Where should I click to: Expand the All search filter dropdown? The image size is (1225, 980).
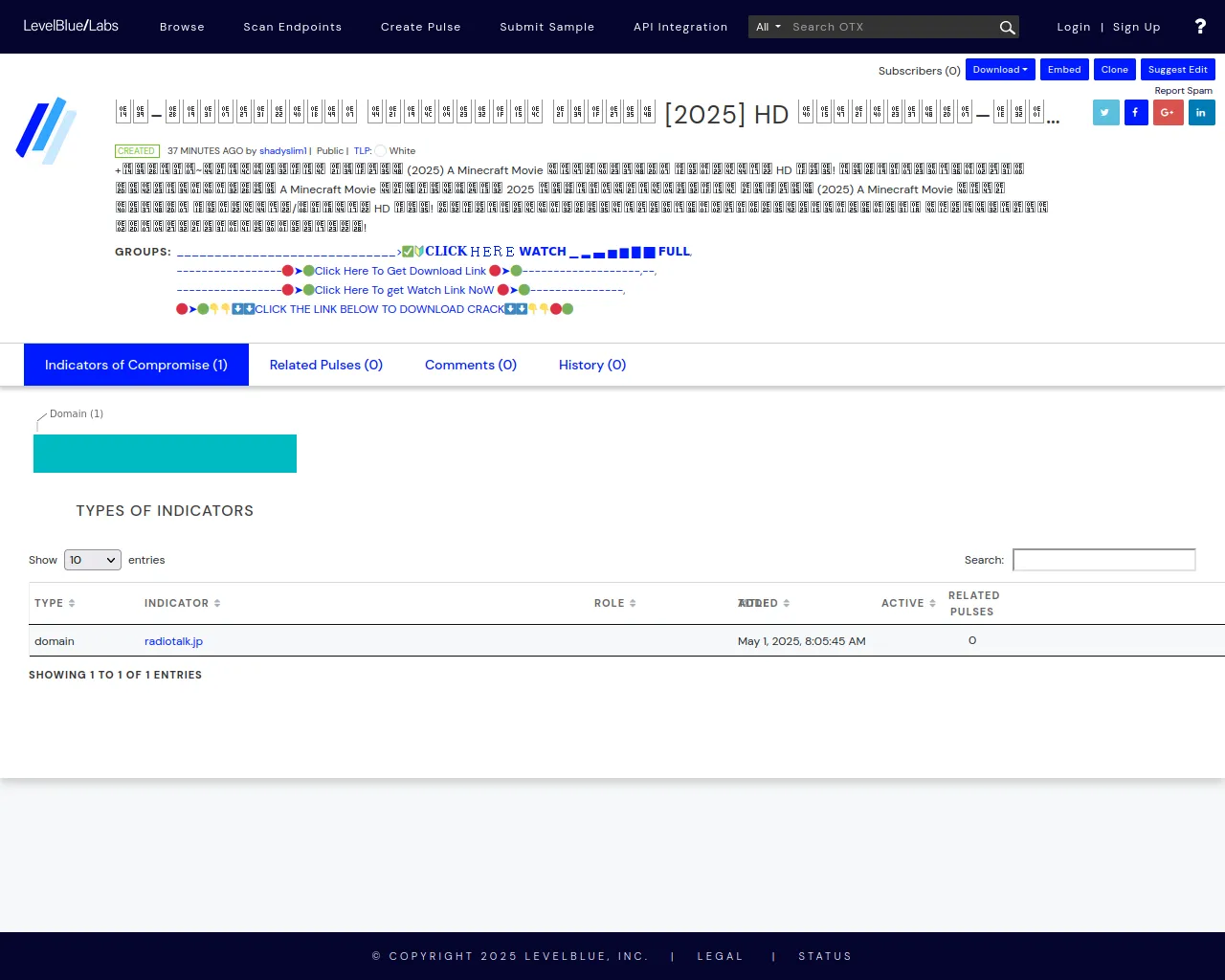pos(768,27)
